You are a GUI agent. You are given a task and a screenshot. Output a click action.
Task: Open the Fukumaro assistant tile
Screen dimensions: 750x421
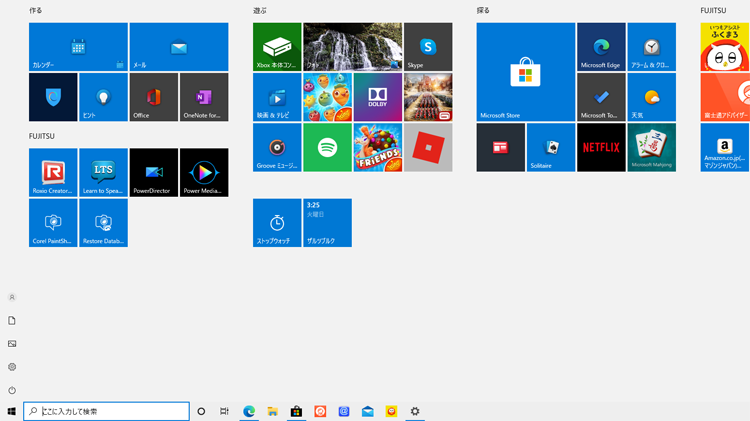(725, 47)
